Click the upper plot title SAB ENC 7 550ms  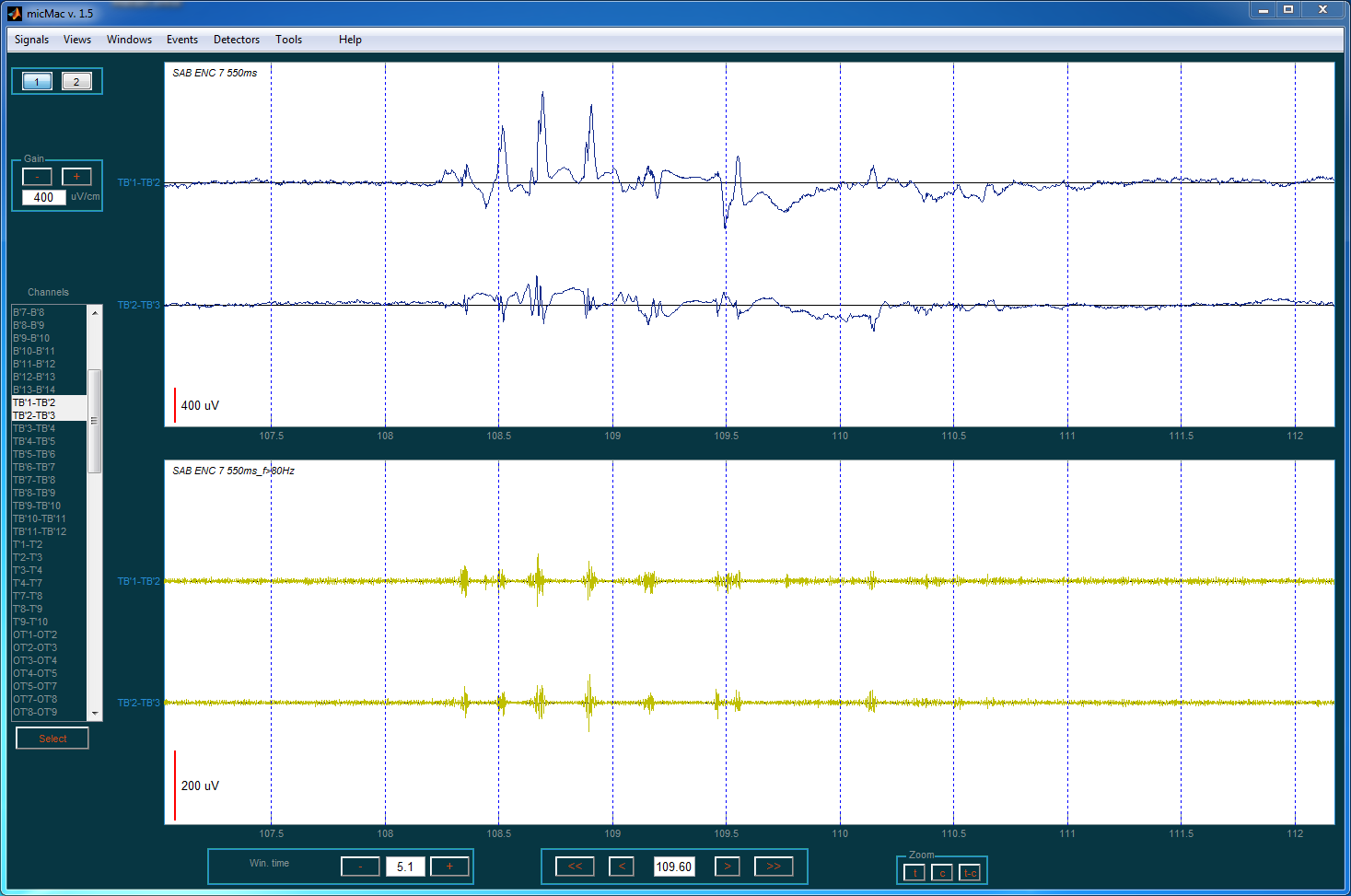point(215,73)
